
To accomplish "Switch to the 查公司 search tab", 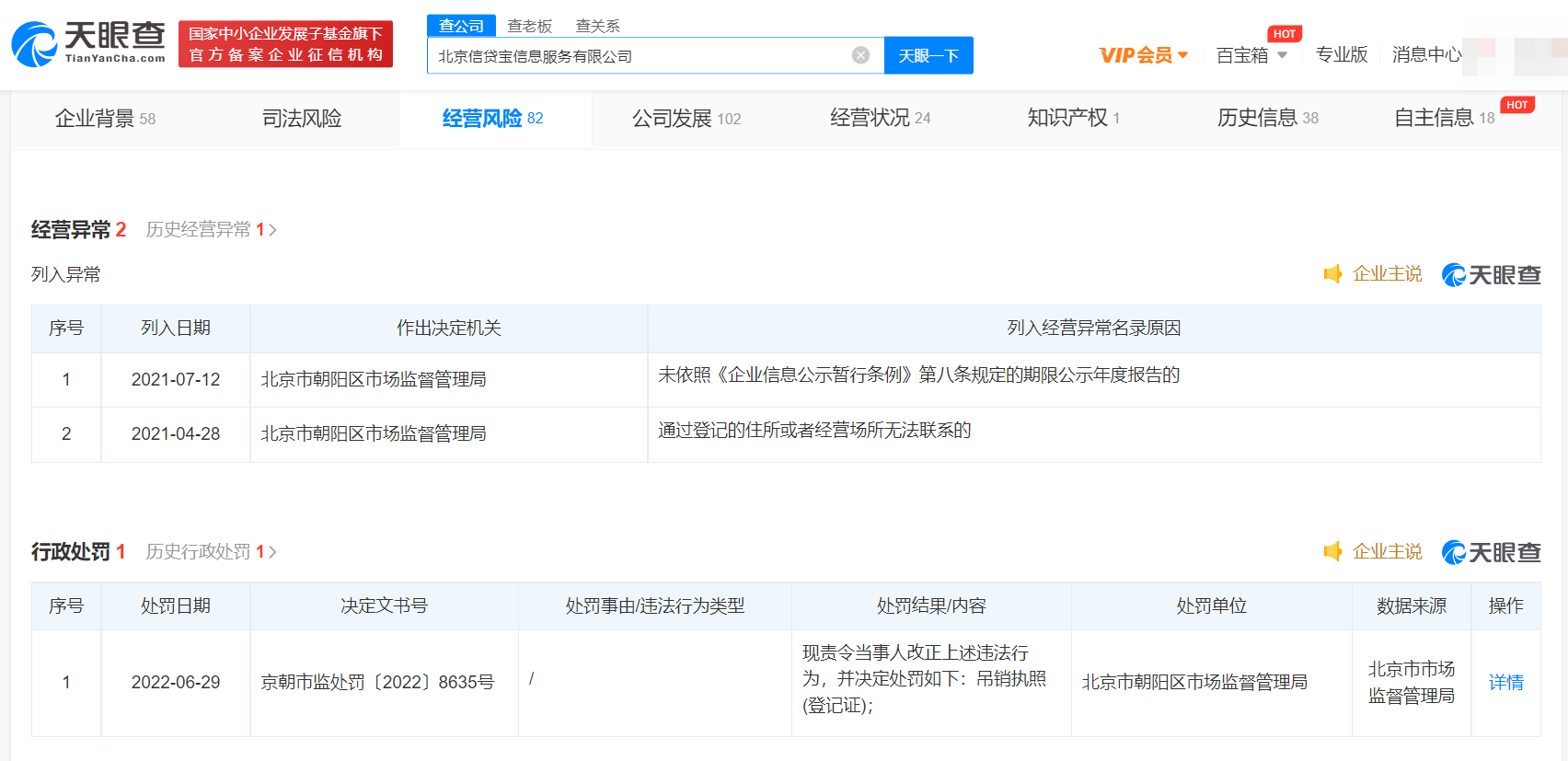I will pos(461,26).
